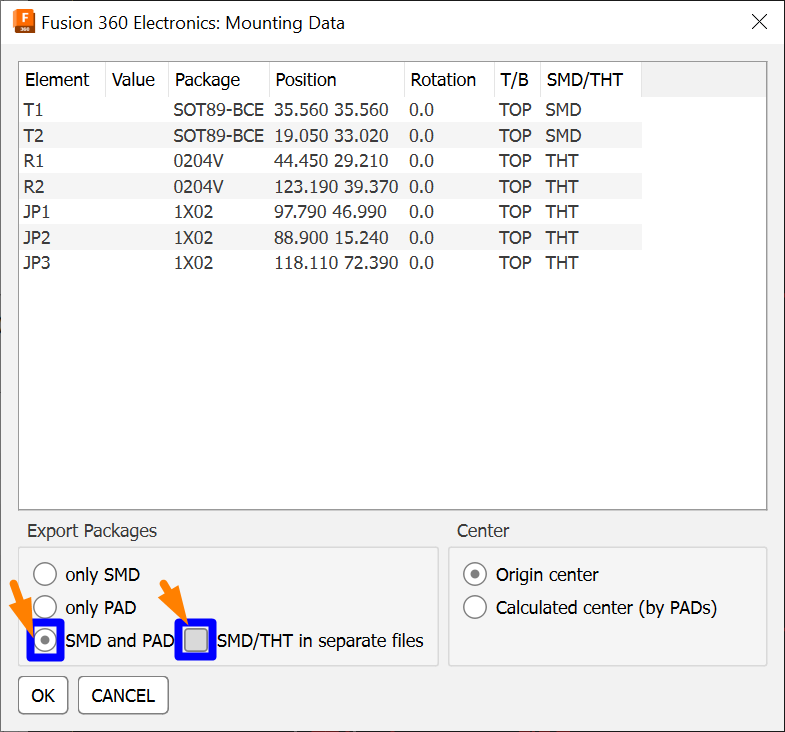Sort by the Position column header

[337, 80]
